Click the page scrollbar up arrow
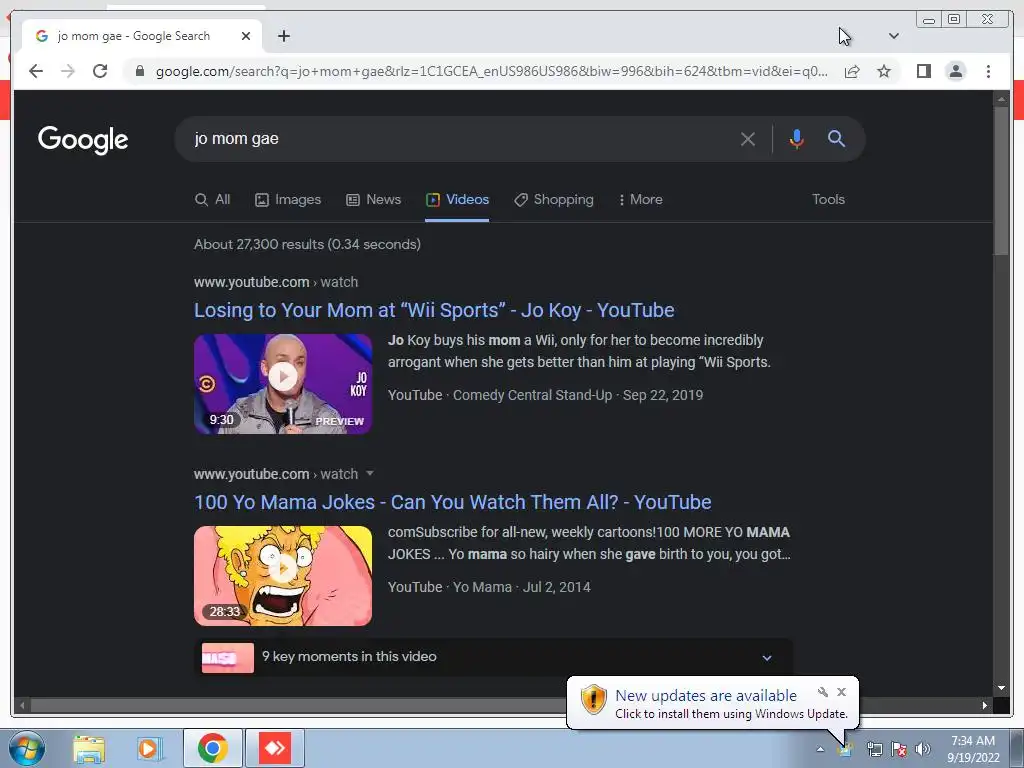 (1001, 99)
